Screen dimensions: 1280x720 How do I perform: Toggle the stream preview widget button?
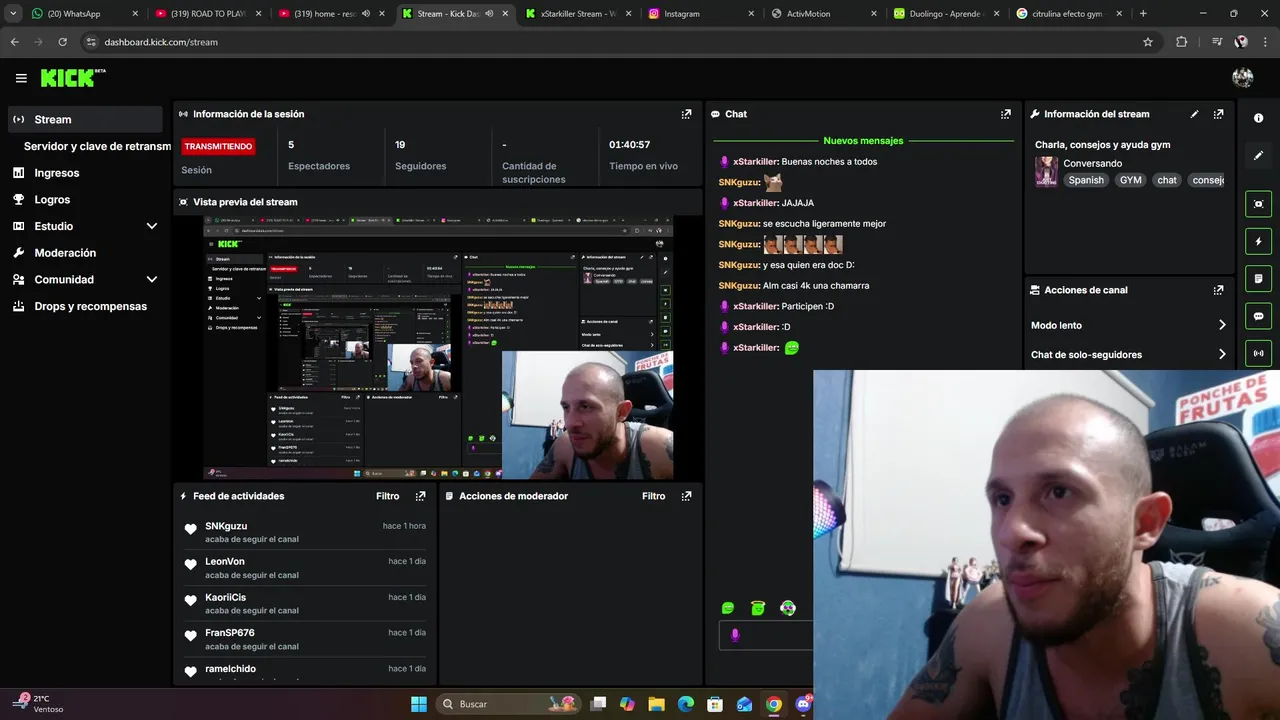(1258, 204)
